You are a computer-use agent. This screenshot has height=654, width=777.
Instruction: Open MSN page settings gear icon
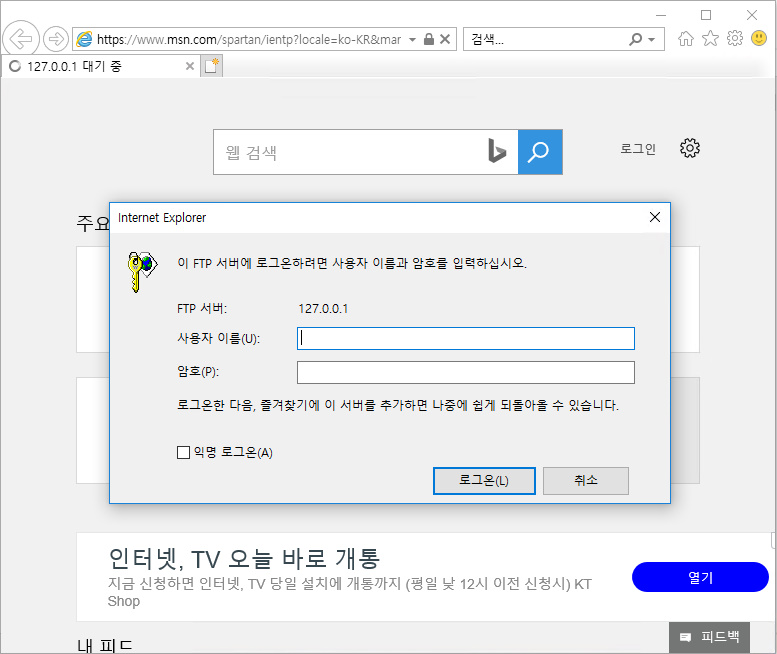point(689,148)
